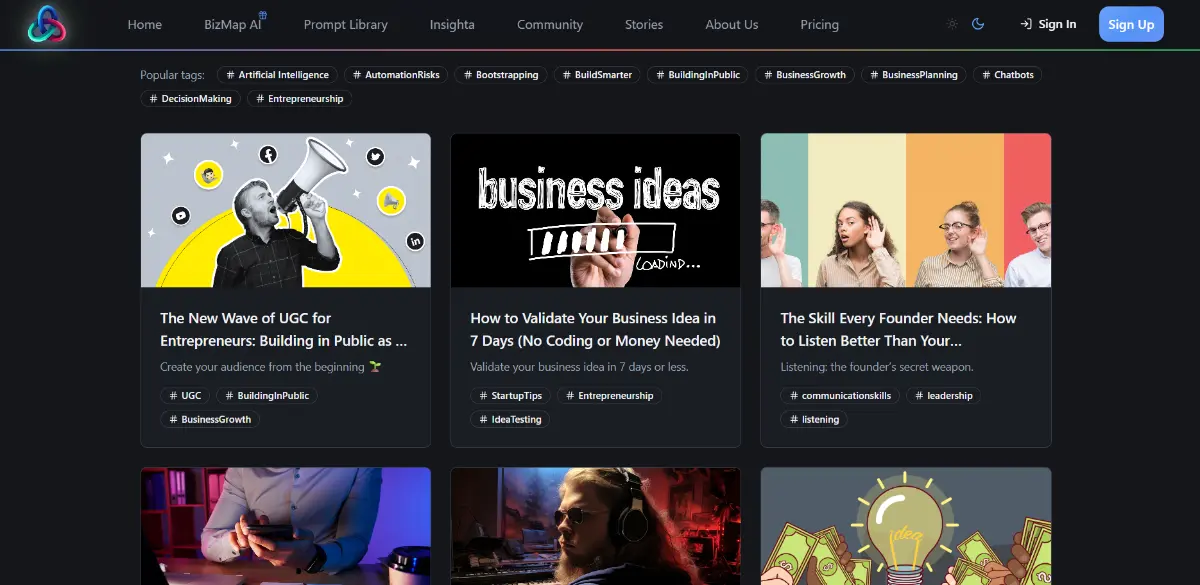1200x585 pixels.
Task: Select the leadership tag on the listening article
Action: 945,395
